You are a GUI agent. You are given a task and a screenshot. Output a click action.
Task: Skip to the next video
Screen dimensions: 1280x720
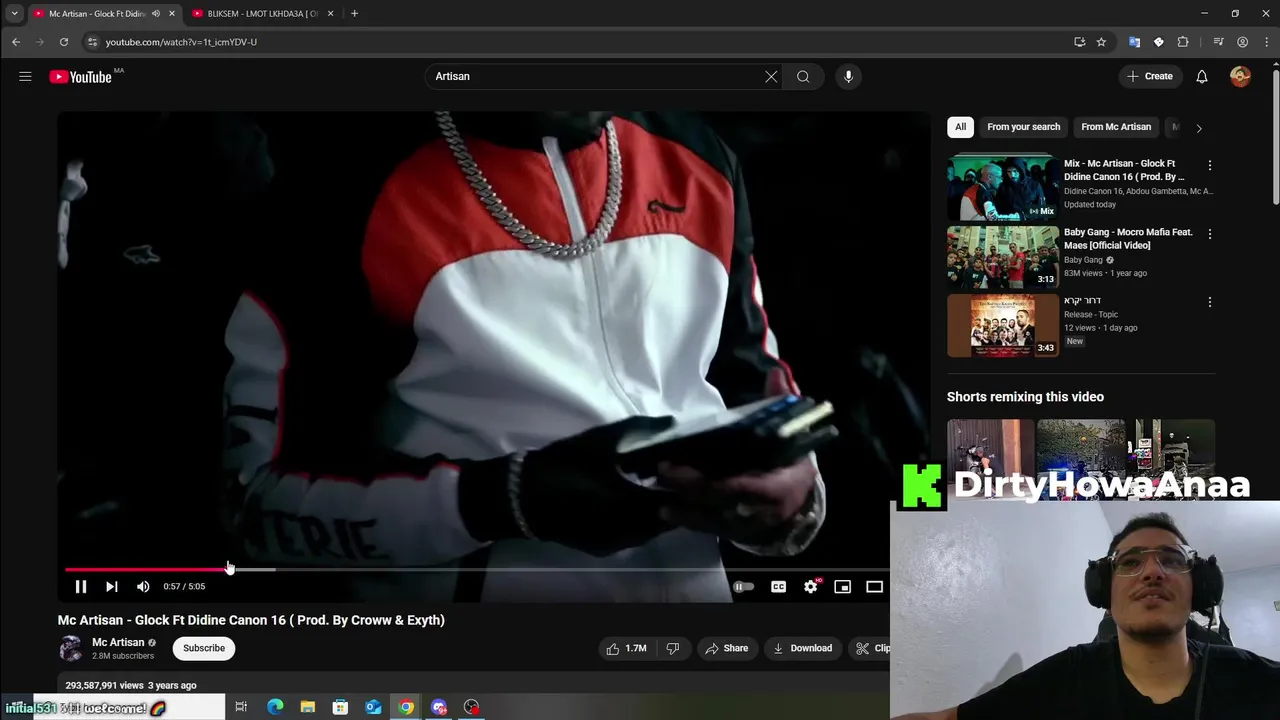click(x=112, y=587)
